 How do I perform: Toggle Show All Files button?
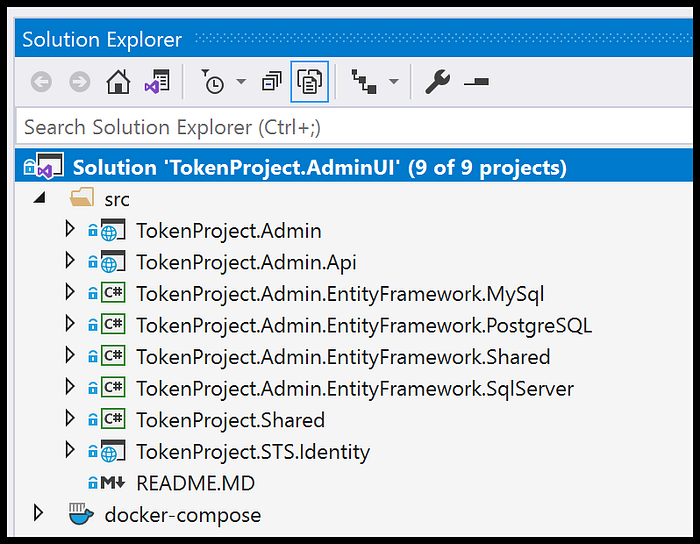[x=309, y=82]
